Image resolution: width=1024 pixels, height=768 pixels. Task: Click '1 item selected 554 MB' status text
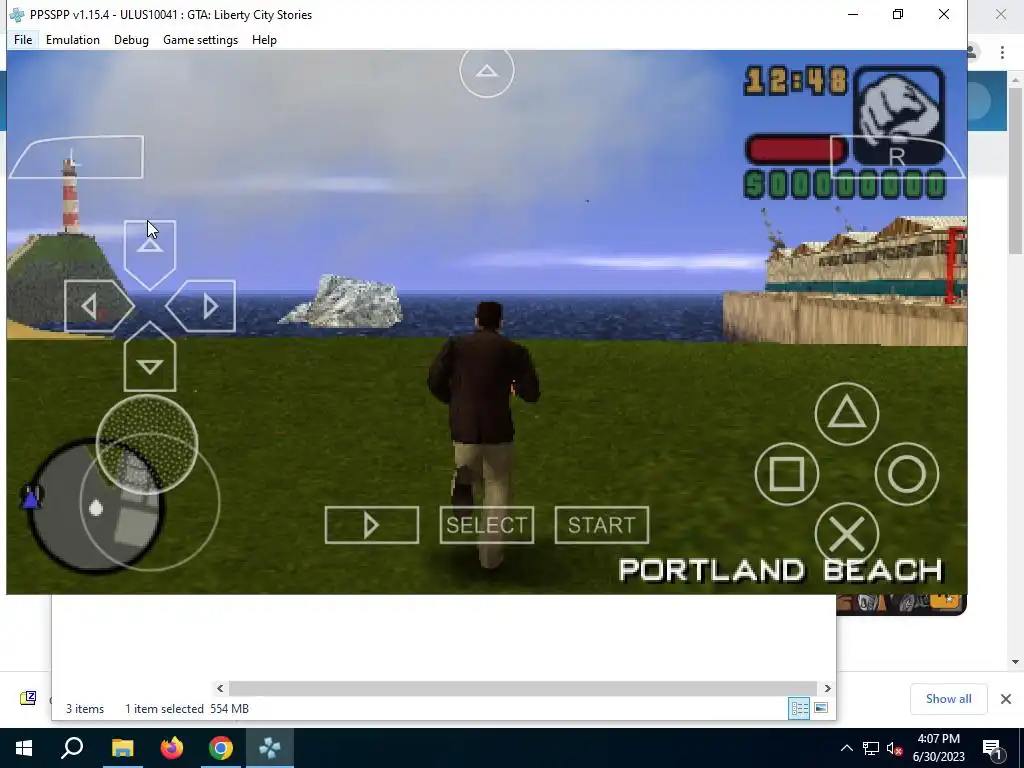click(x=187, y=709)
